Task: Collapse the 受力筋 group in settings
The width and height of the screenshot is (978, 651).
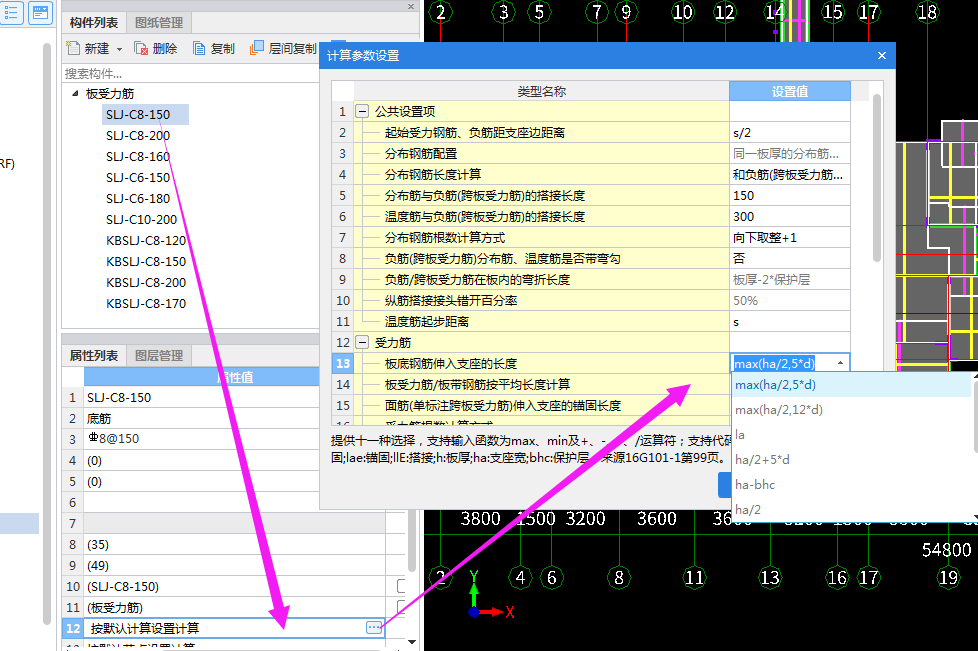Action: 362,342
